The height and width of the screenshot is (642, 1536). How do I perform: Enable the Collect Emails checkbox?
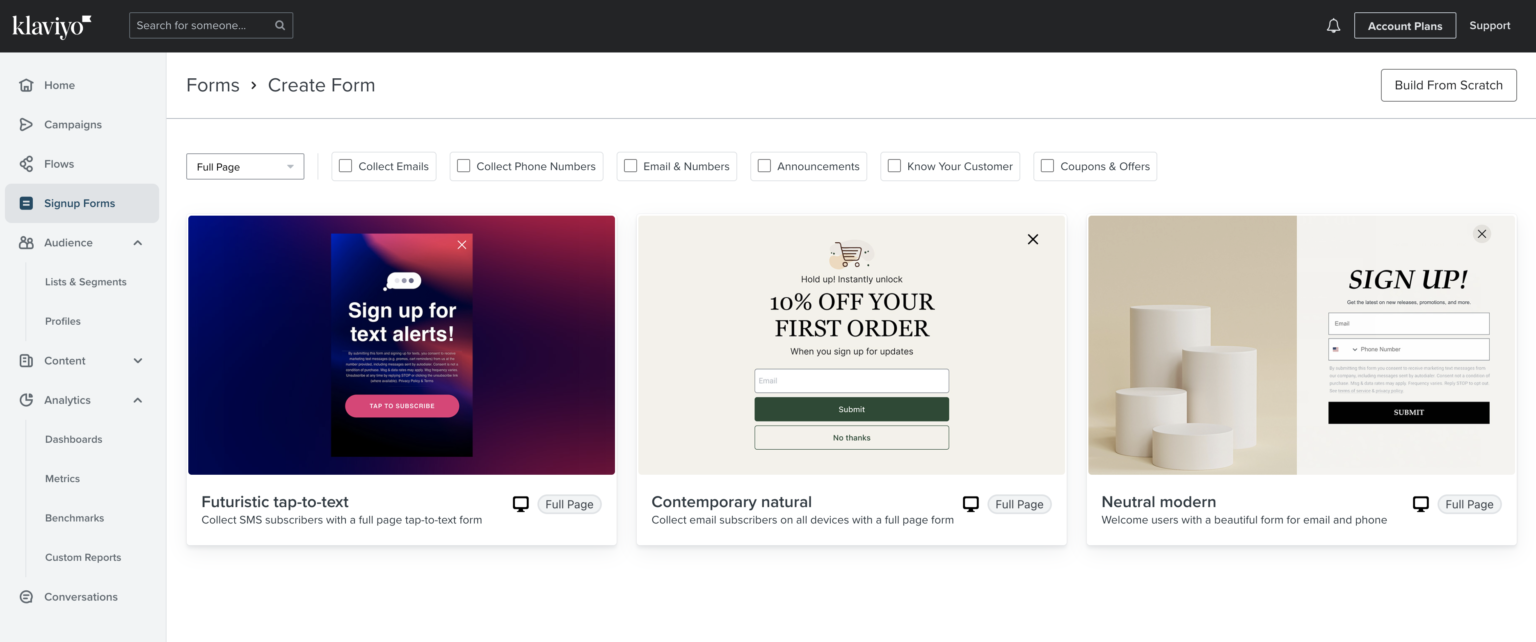pyautogui.click(x=346, y=166)
